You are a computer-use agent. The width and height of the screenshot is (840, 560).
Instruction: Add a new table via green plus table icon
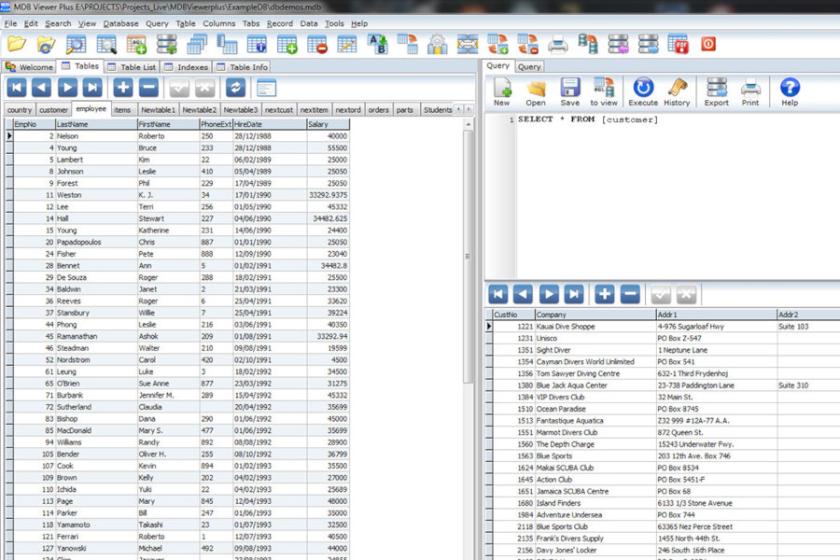(x=287, y=44)
